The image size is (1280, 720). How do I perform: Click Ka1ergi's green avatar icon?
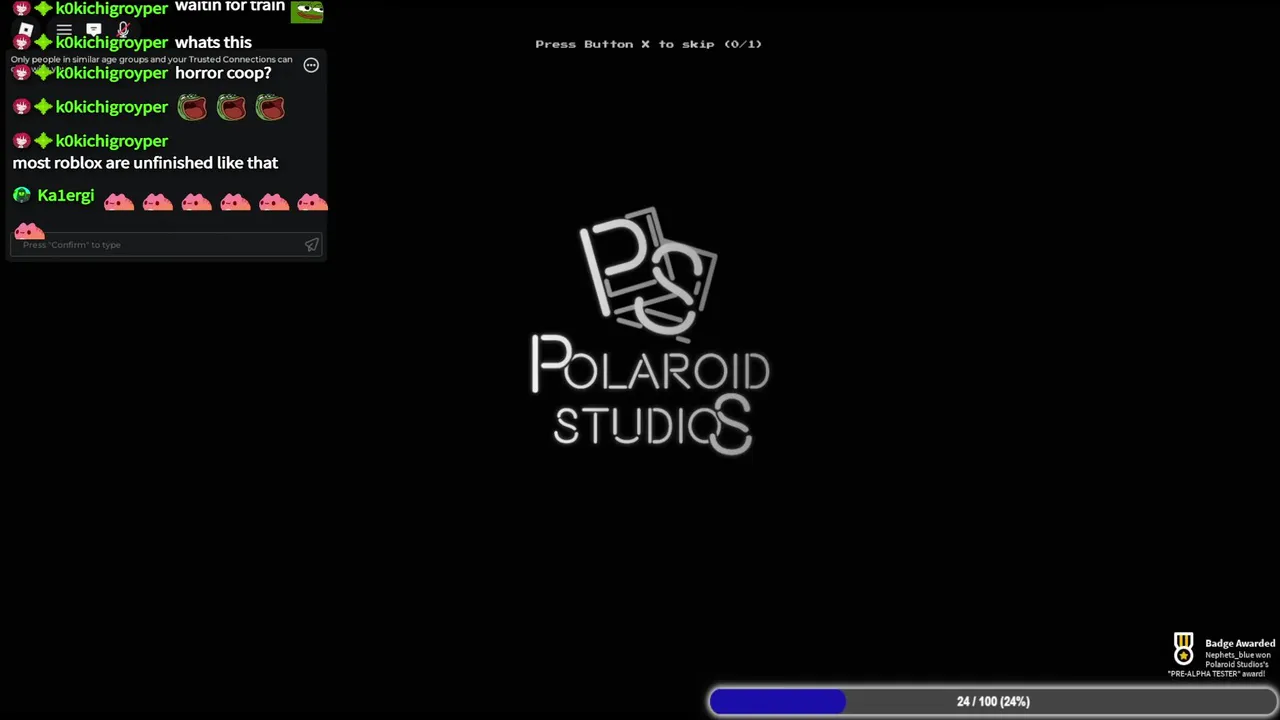pos(22,195)
